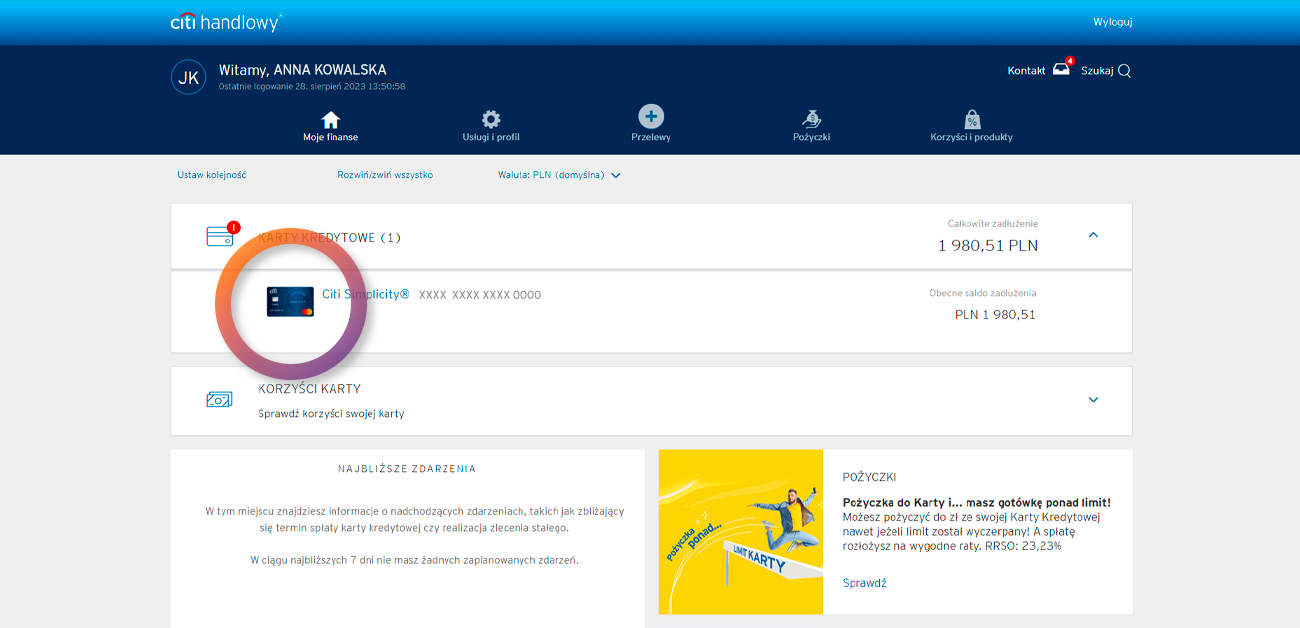Image resolution: width=1300 pixels, height=628 pixels.
Task: Click the Sprawdź link under Pożyczki
Action: (x=864, y=583)
